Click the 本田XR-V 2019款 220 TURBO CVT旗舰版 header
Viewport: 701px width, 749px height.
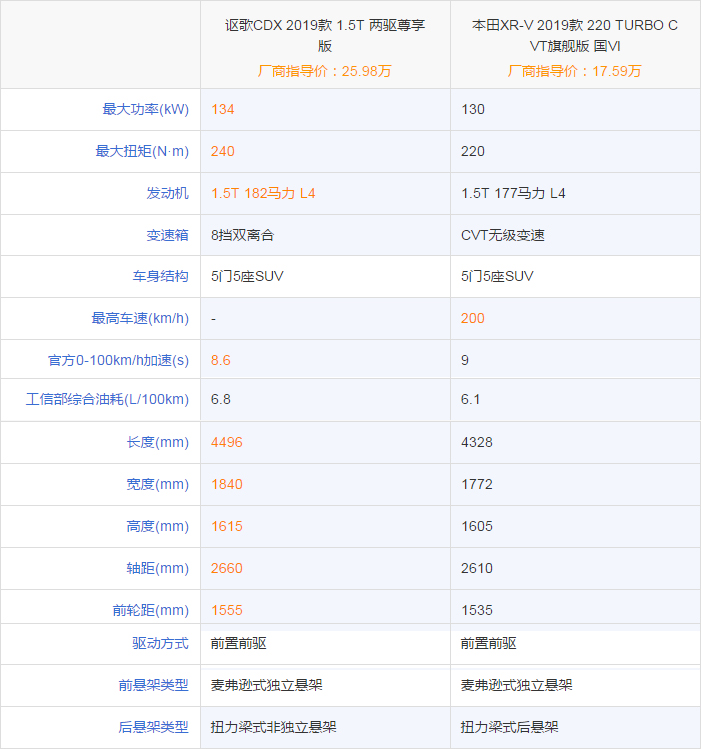[x=575, y=35]
